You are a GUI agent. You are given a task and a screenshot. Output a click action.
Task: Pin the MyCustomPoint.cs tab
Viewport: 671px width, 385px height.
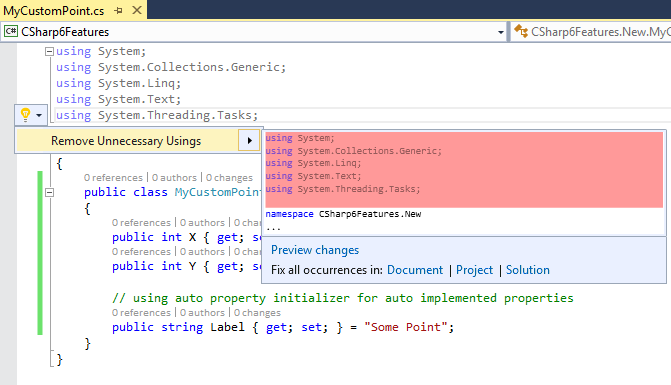(x=119, y=10)
